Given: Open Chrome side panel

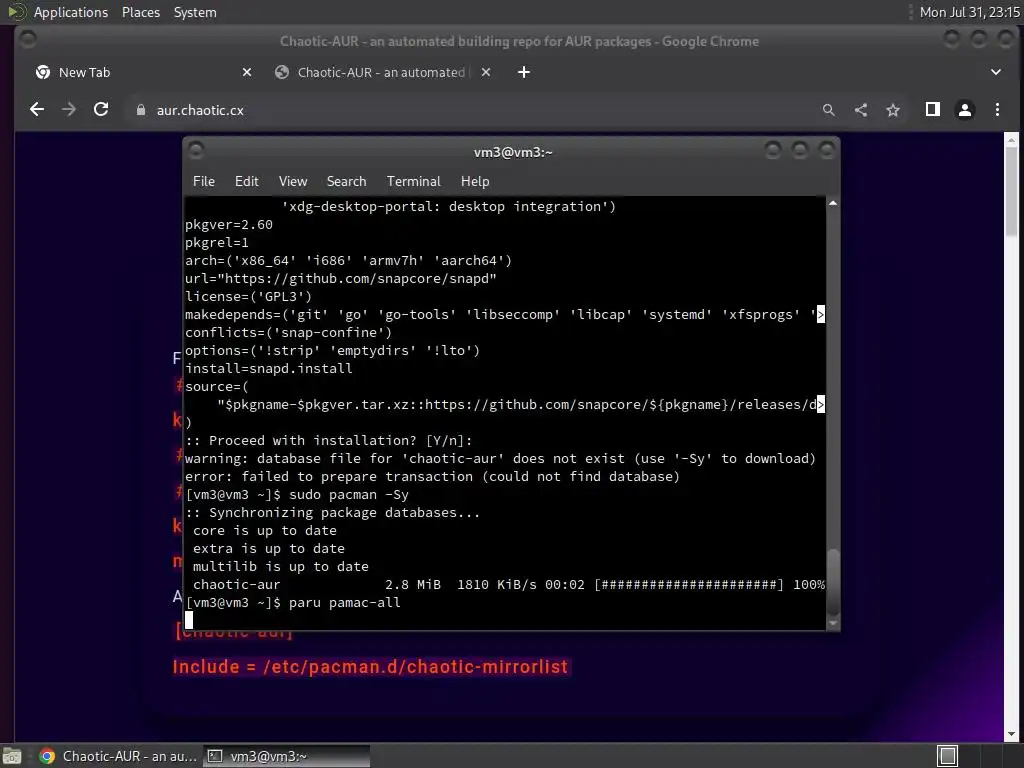Looking at the screenshot, I should (x=933, y=110).
